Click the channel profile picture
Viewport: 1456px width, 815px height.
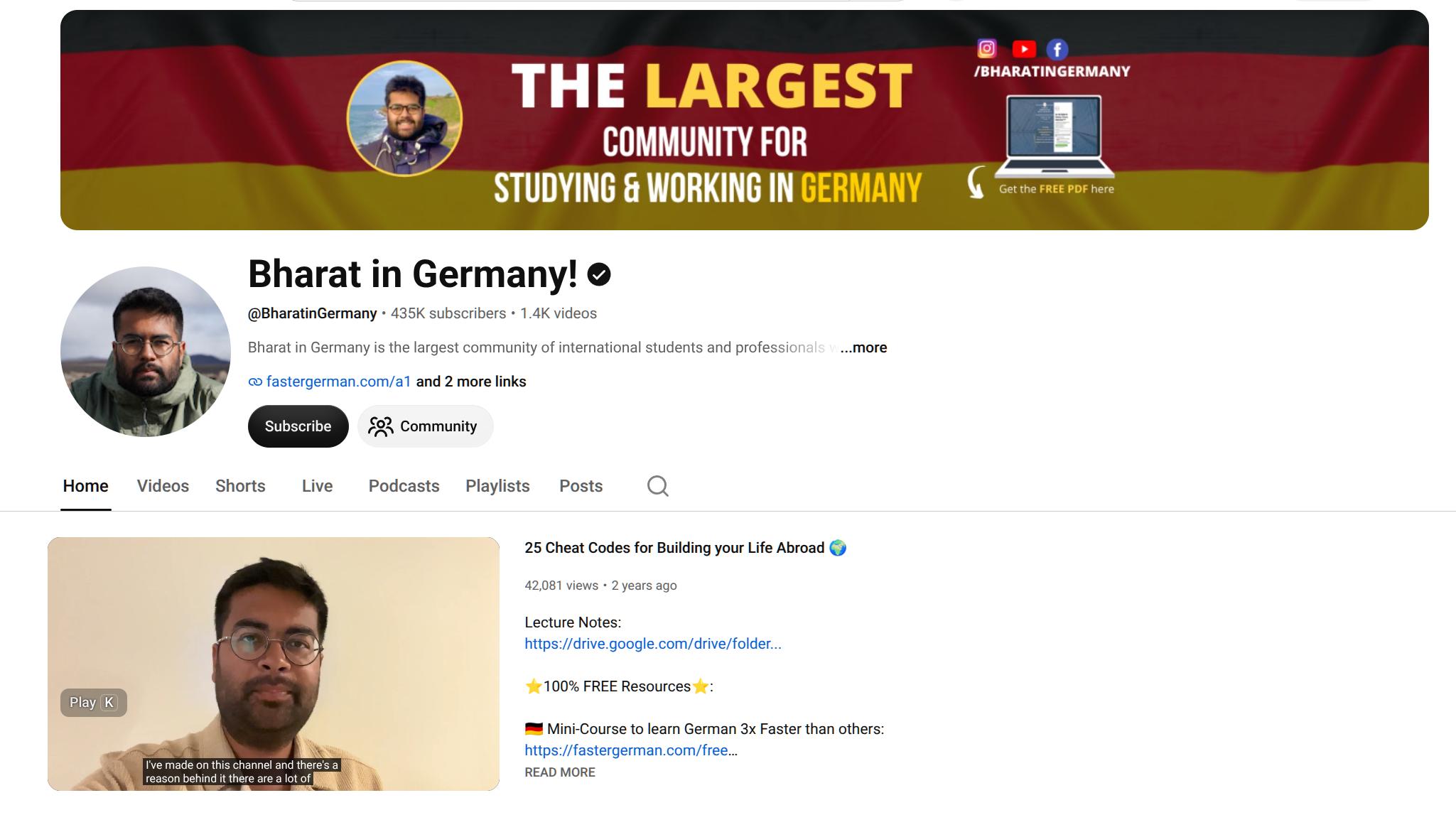coord(146,352)
